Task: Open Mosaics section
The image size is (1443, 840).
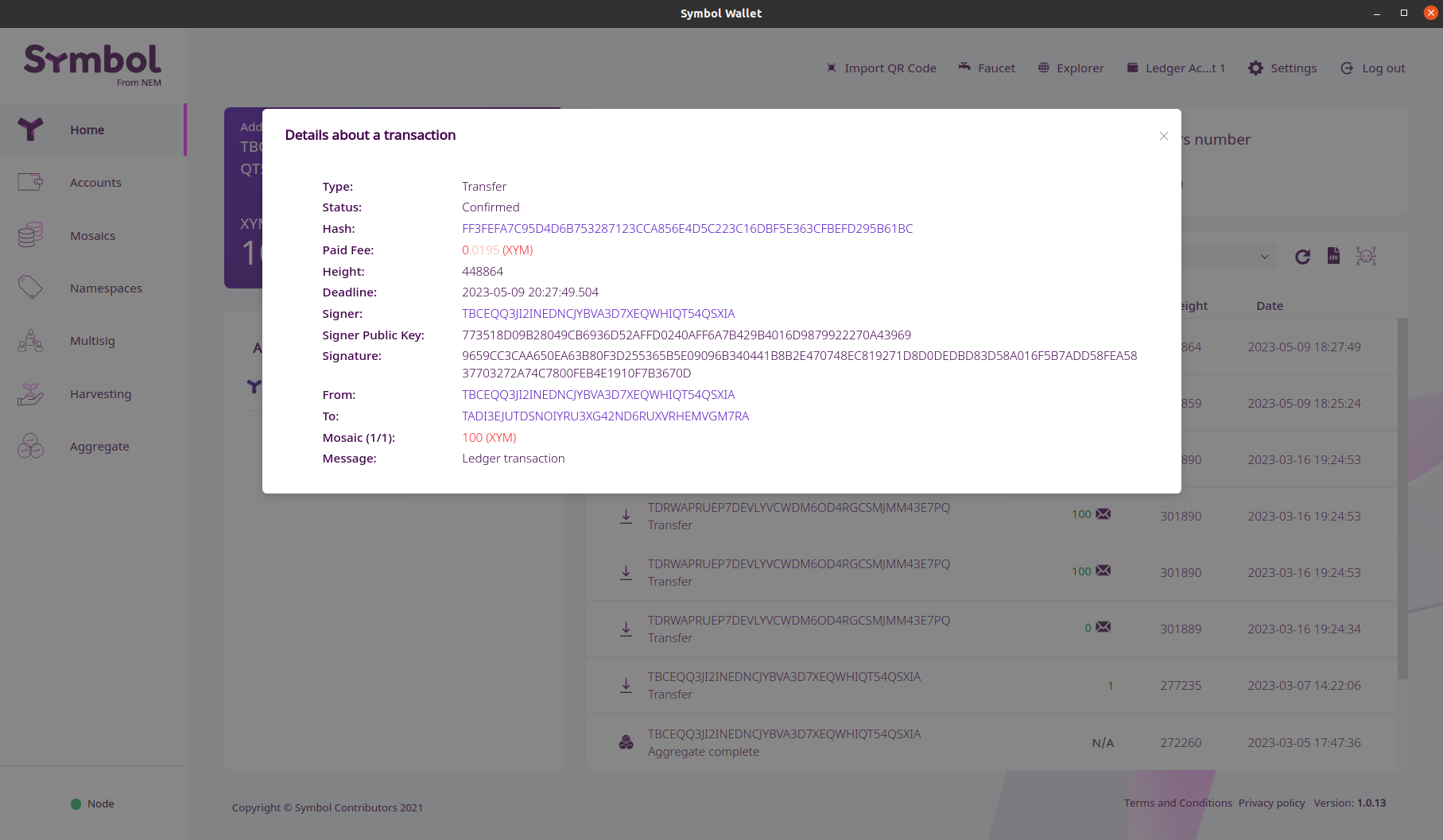Action: click(93, 235)
